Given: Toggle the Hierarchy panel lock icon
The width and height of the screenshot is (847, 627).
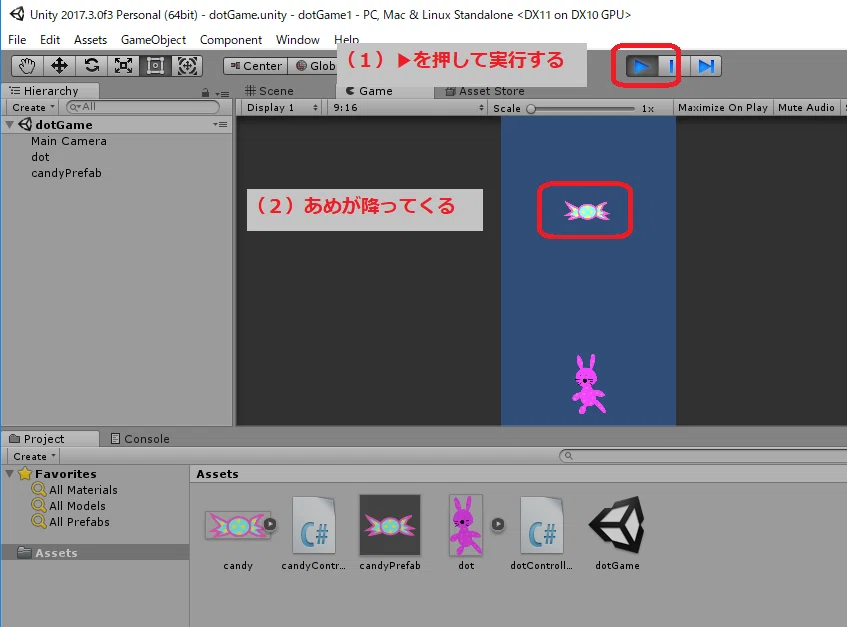Looking at the screenshot, I should (x=205, y=93).
